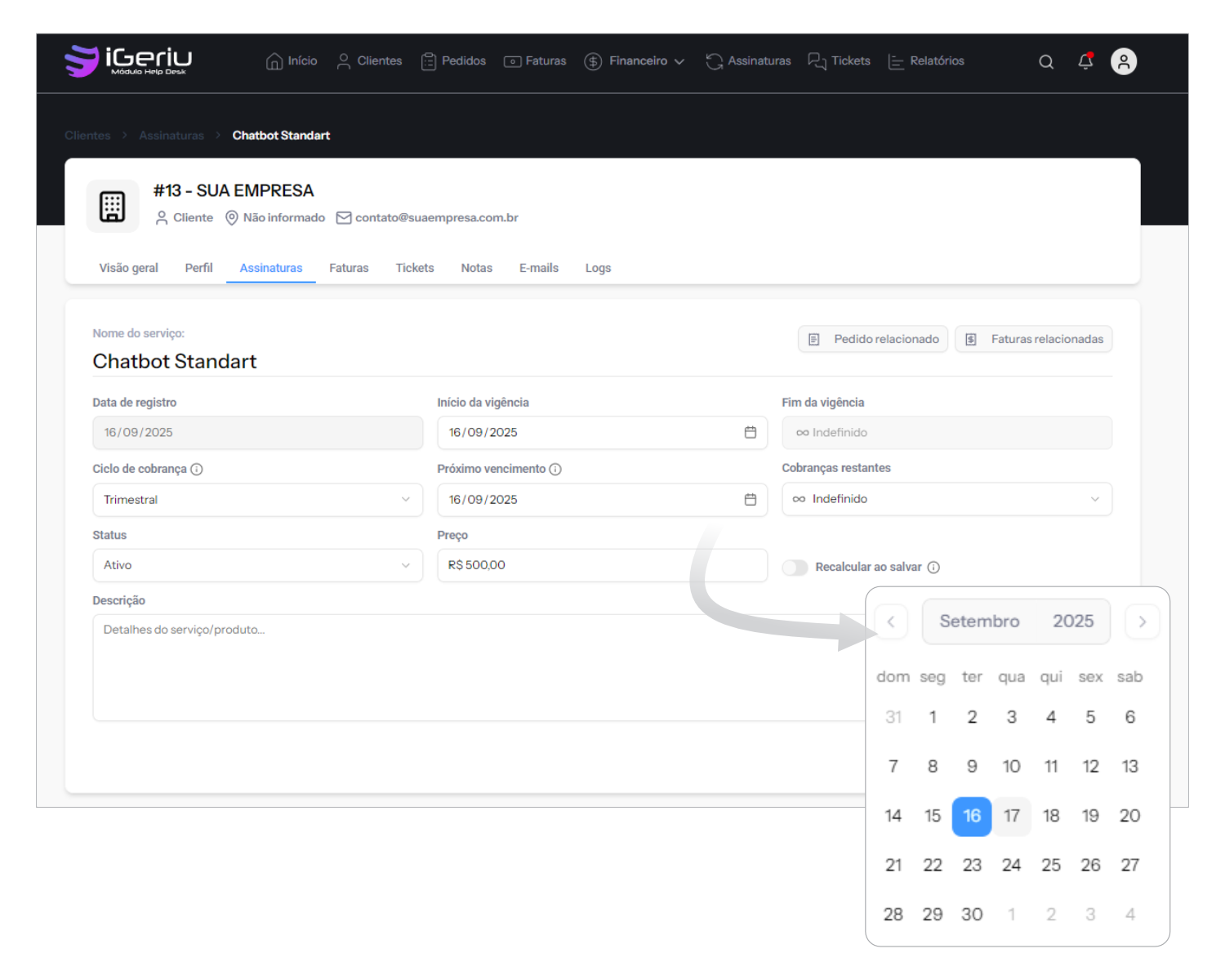This screenshot has width=1225, height=980.
Task: Open the user profile avatar
Action: [x=1124, y=62]
